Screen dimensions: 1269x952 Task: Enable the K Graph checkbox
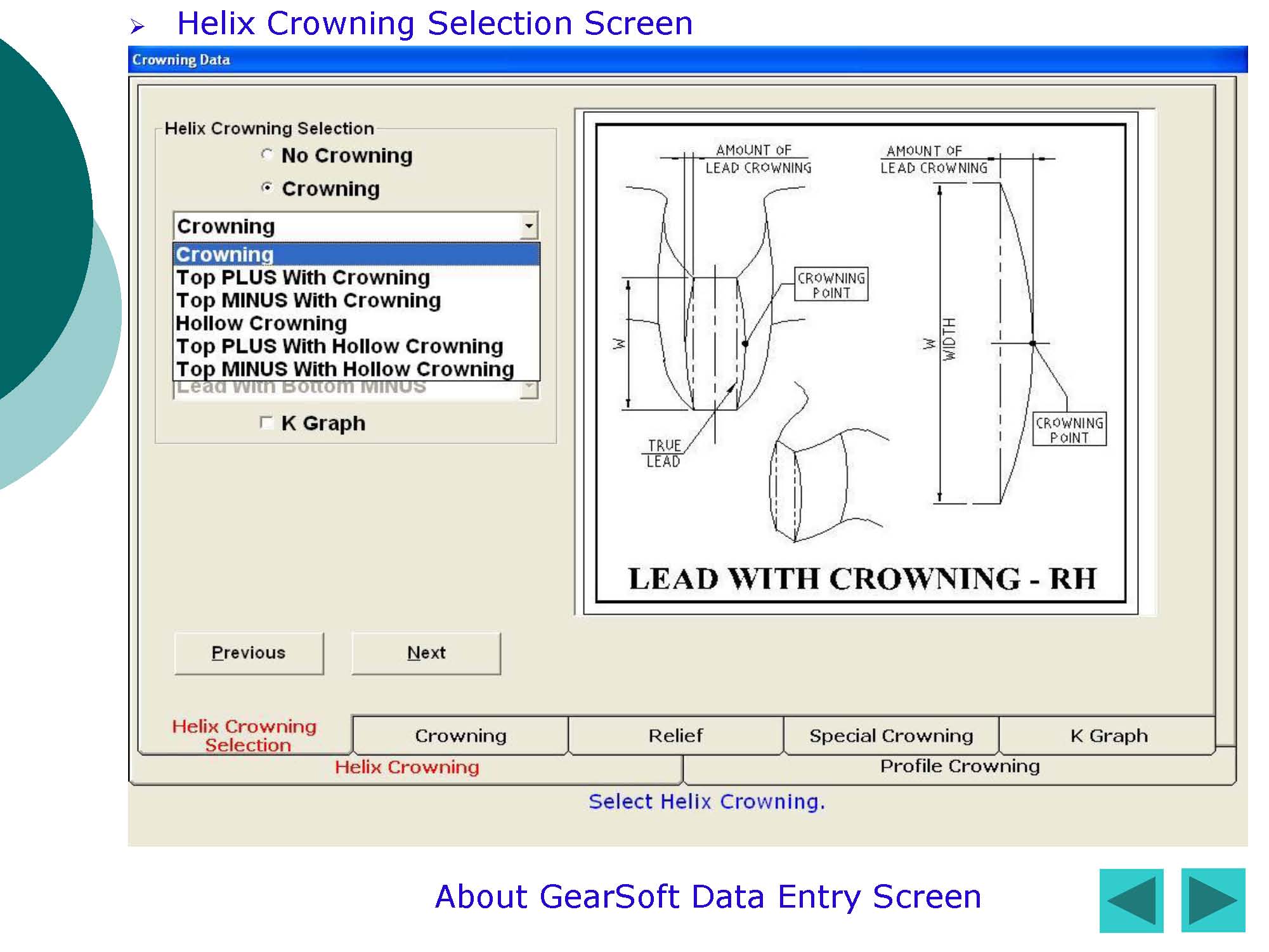pos(266,422)
